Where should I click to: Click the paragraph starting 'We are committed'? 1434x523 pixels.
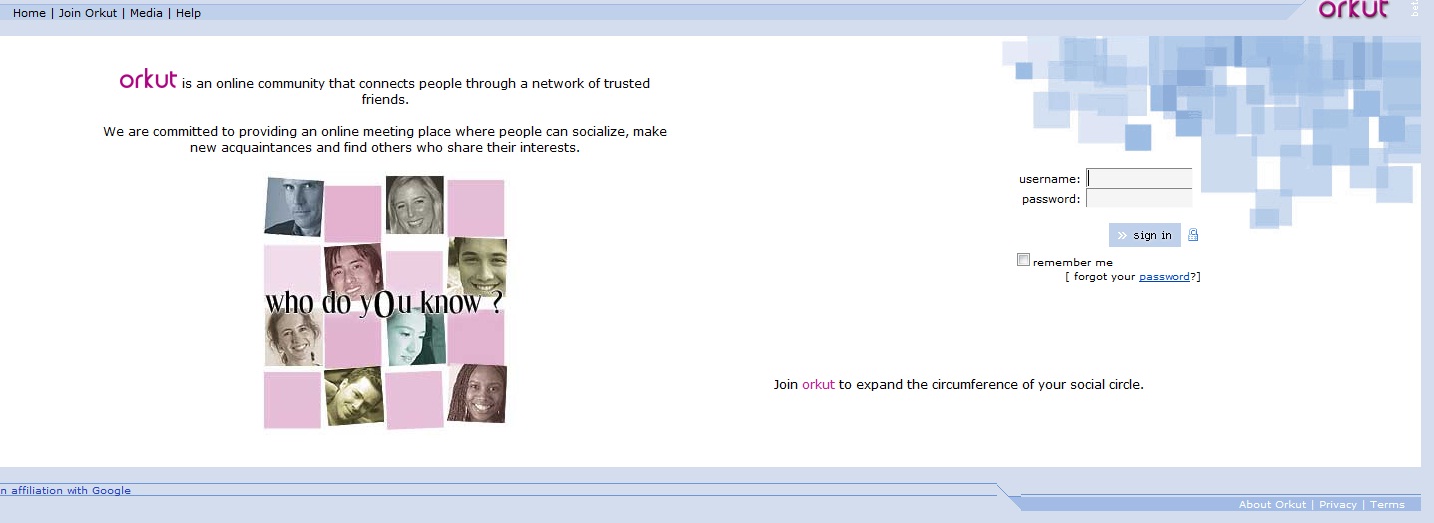(385, 139)
